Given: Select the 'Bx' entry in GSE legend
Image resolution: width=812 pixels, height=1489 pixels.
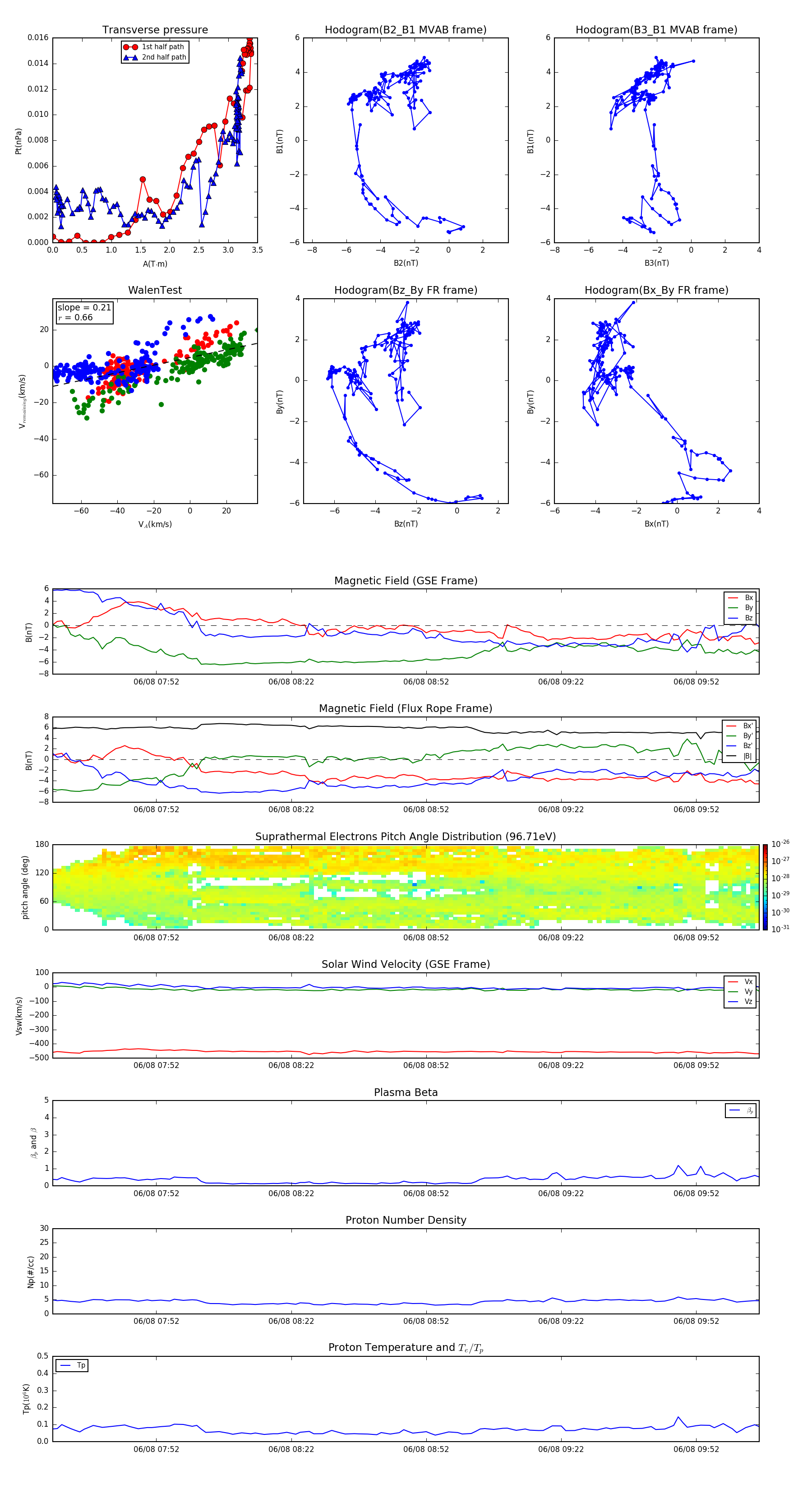Looking at the screenshot, I should coord(740,598).
